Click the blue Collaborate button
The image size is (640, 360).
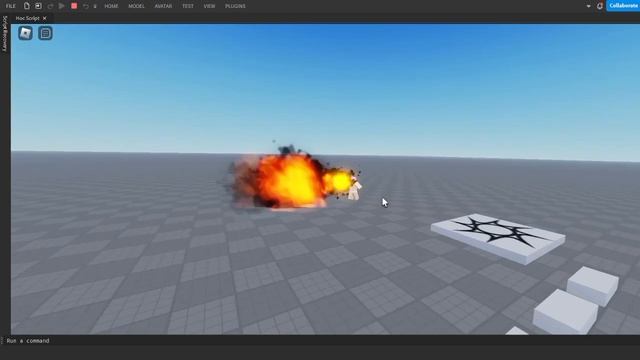(x=623, y=6)
